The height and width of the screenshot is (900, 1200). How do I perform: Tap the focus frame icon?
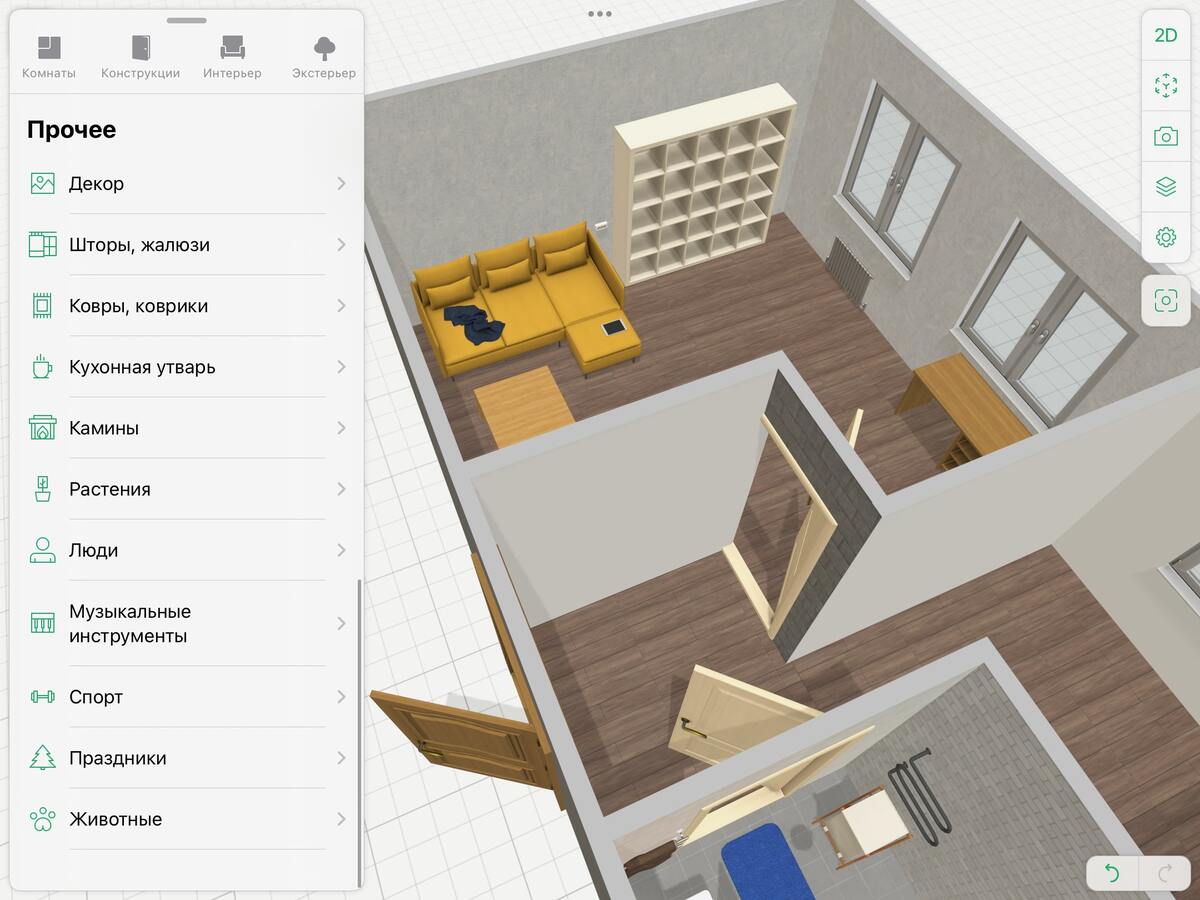click(x=1165, y=300)
